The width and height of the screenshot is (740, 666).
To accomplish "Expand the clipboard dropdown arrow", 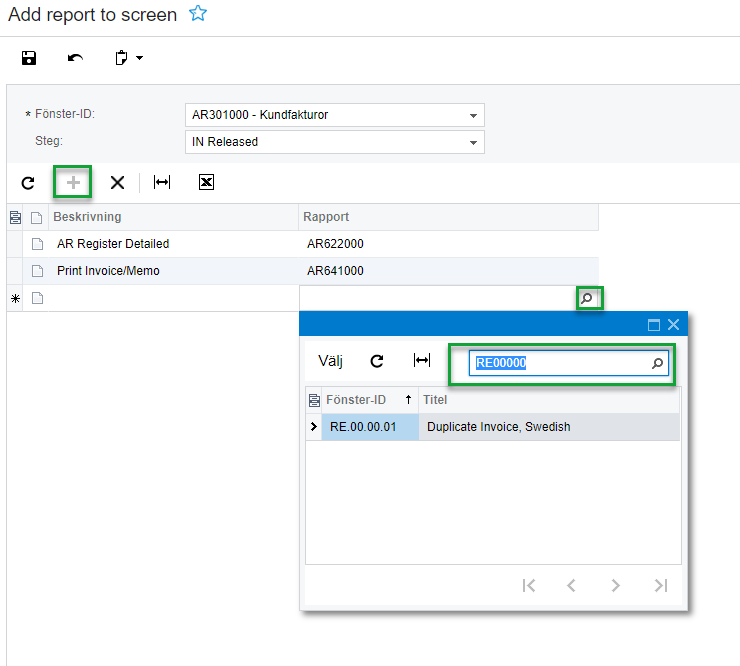I will 139,58.
